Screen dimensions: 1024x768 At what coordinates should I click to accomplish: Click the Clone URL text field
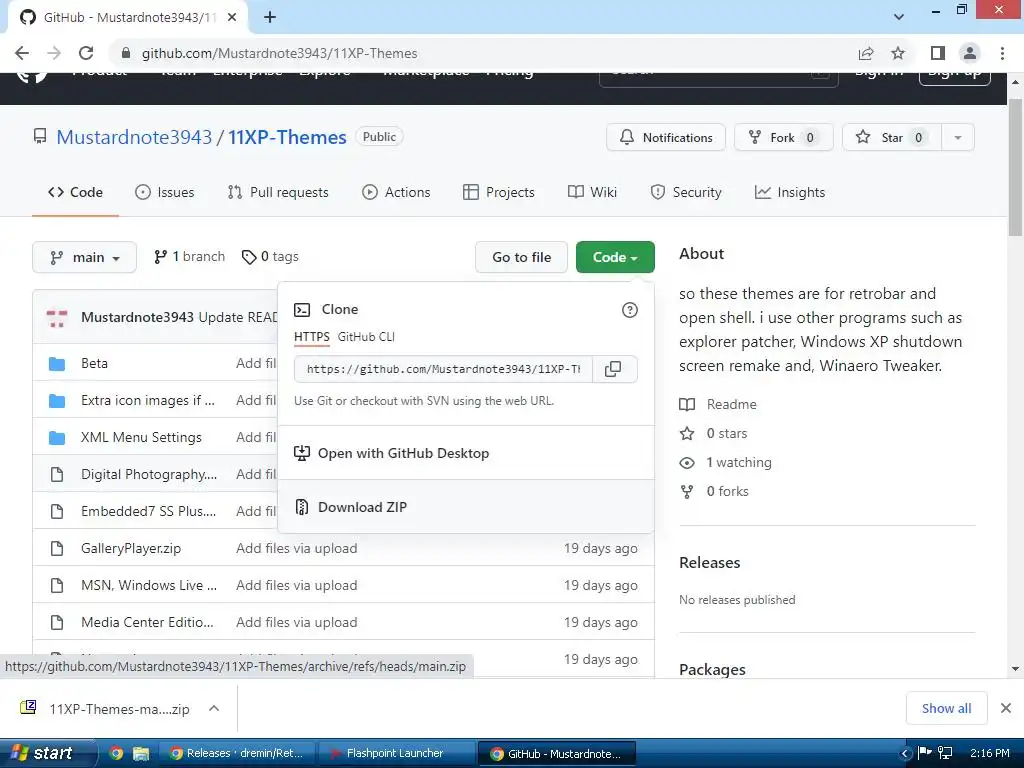click(443, 369)
